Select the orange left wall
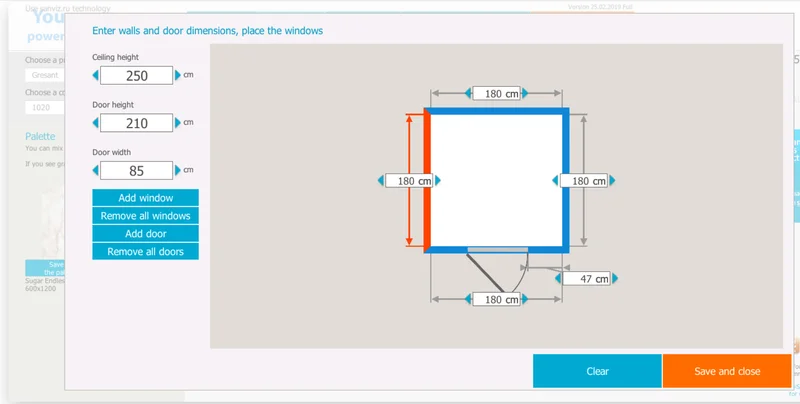The image size is (800, 404). tap(427, 180)
